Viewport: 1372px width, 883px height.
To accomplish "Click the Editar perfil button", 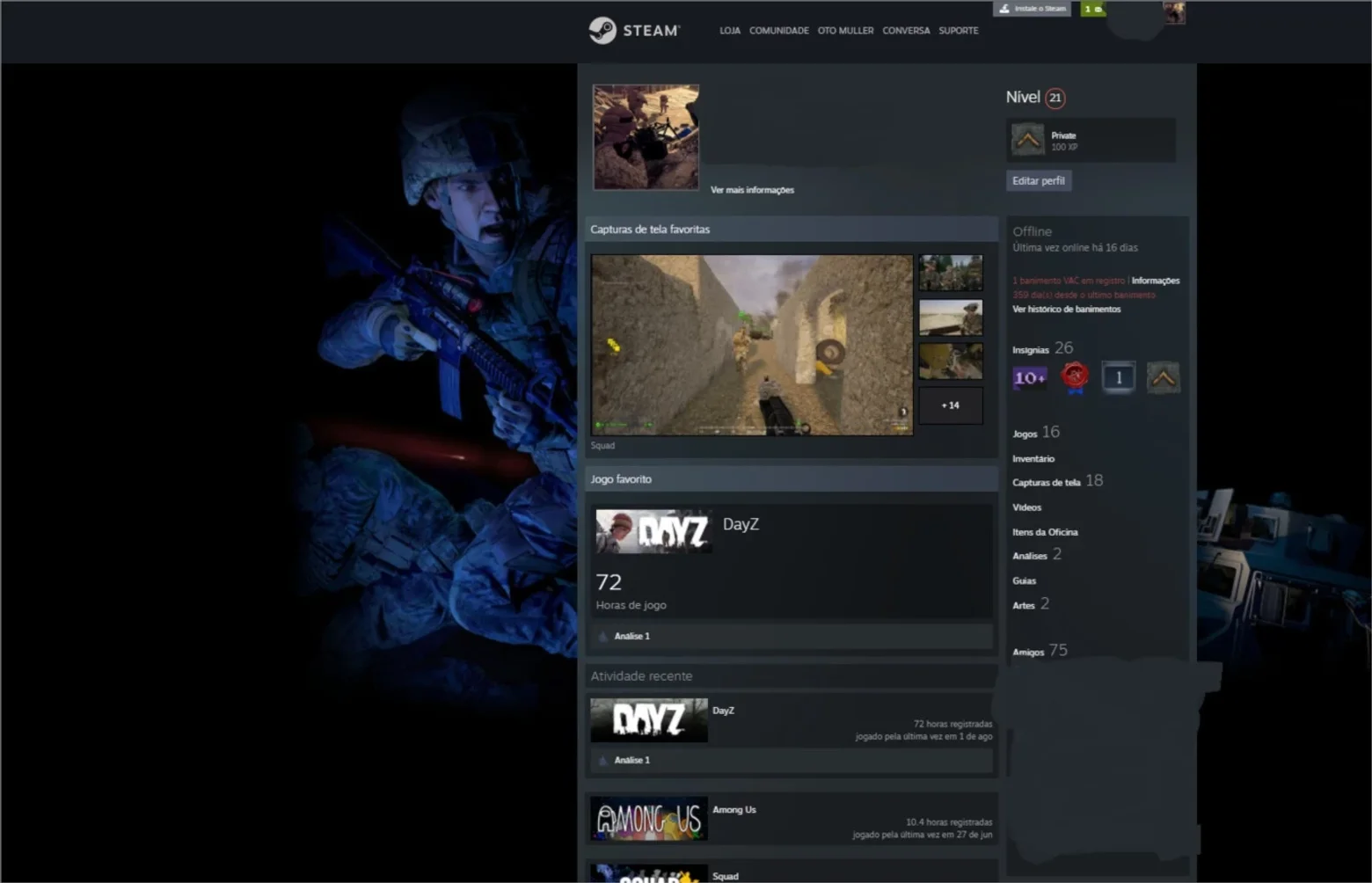I will click(1039, 181).
